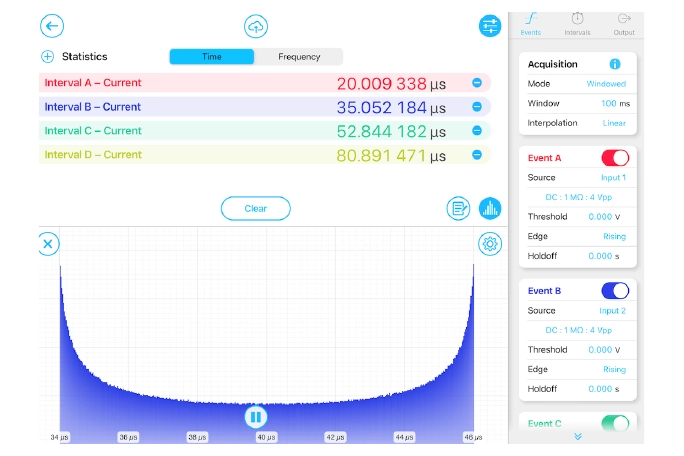Change Event B source Input 2

(x=612, y=311)
